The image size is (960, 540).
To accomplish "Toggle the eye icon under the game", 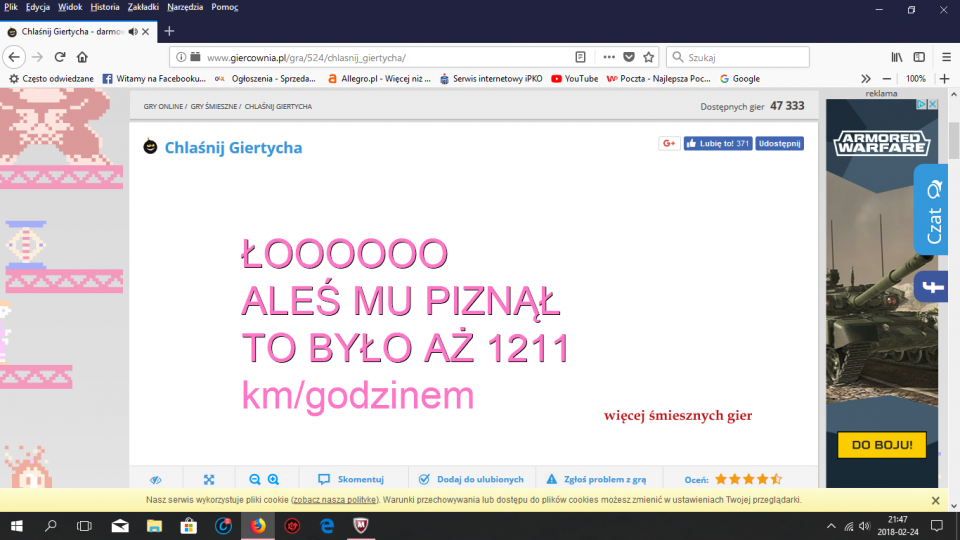I will click(155, 480).
